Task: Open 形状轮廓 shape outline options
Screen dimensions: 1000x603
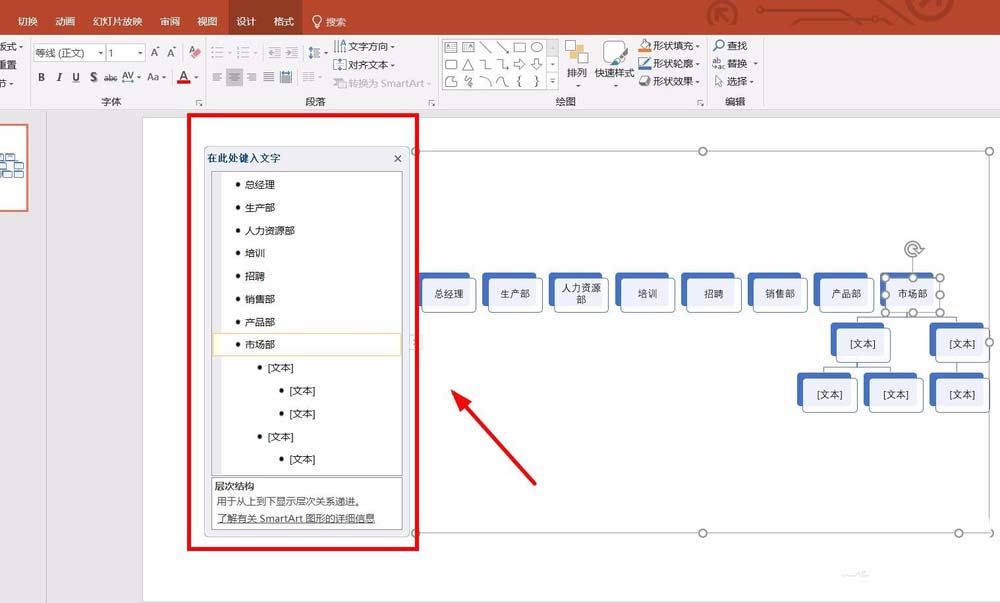Action: (669, 64)
